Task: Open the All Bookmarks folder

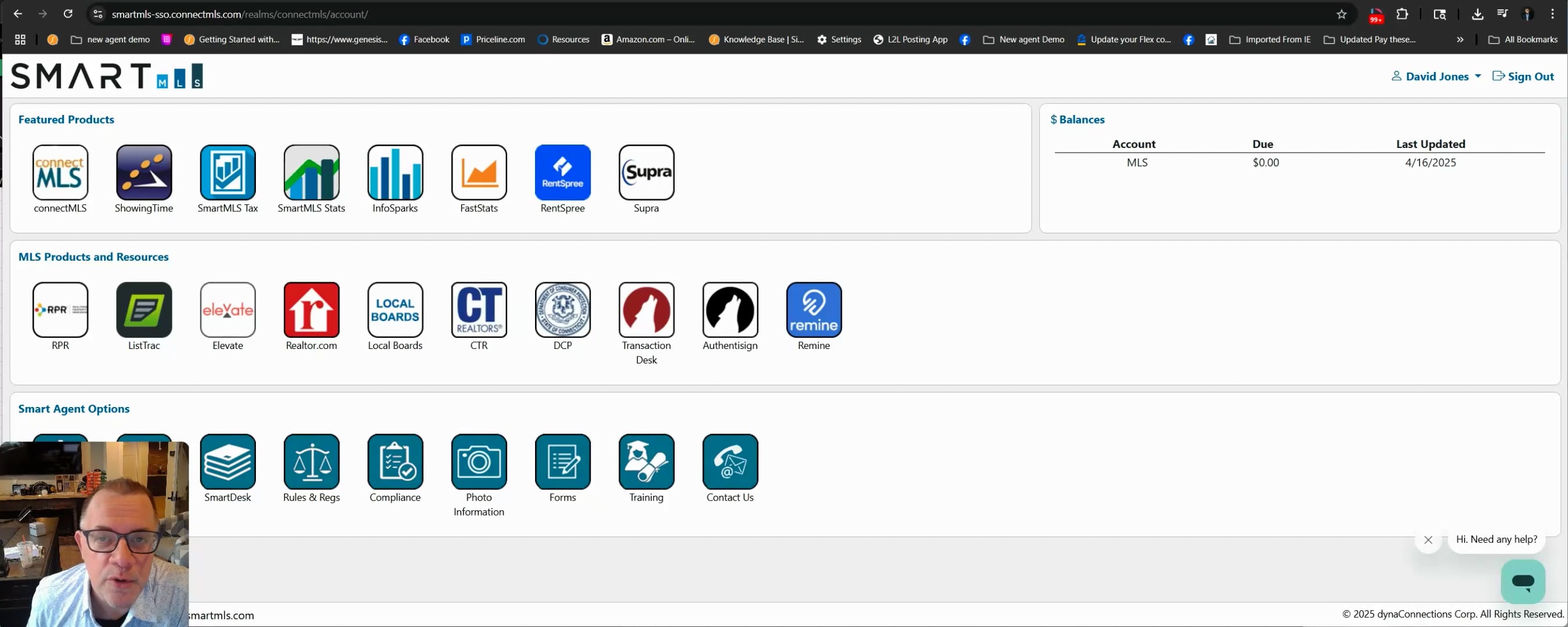Action: (1522, 39)
